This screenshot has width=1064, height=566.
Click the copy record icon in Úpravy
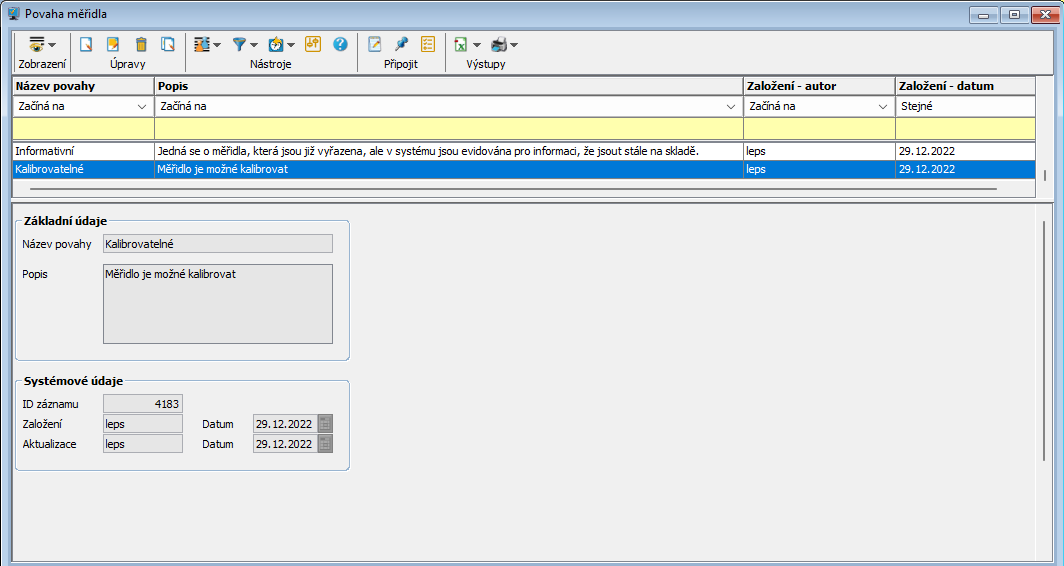tap(168, 45)
